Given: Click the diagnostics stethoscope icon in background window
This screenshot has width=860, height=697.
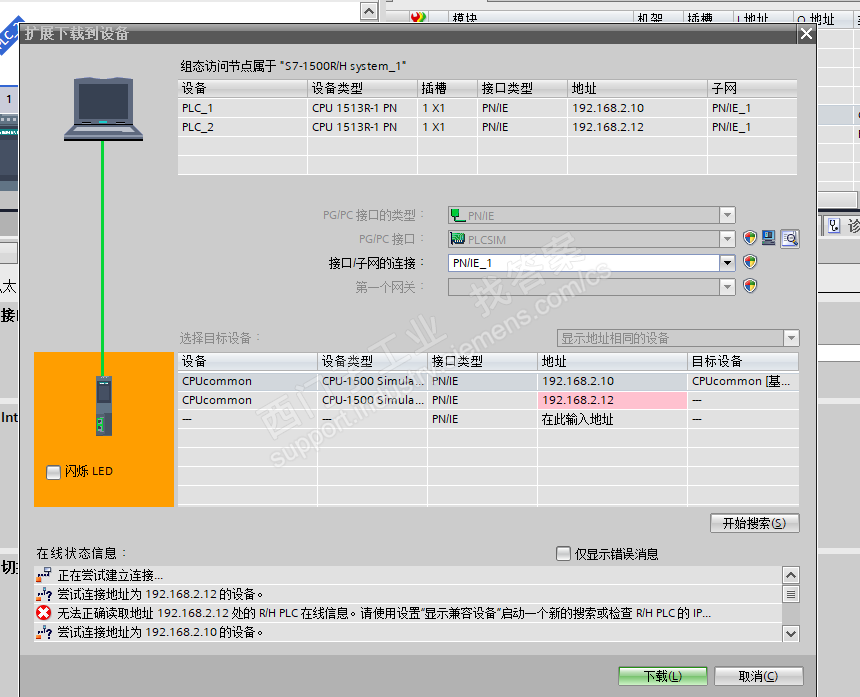Looking at the screenshot, I should (x=834, y=225).
